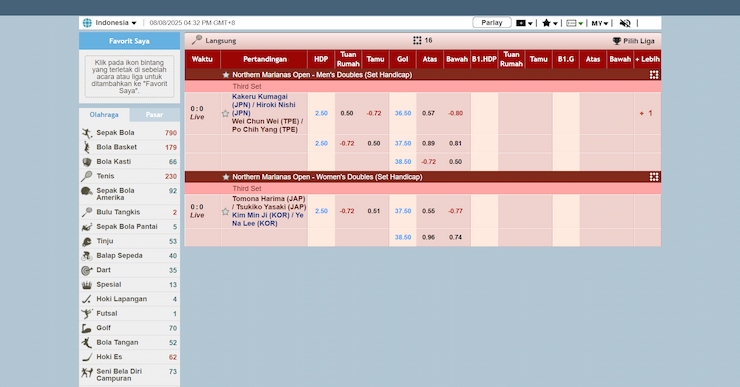Screen dimensions: 740x387
Task: Favorite the Men's Doubles league star
Action: click(x=226, y=75)
